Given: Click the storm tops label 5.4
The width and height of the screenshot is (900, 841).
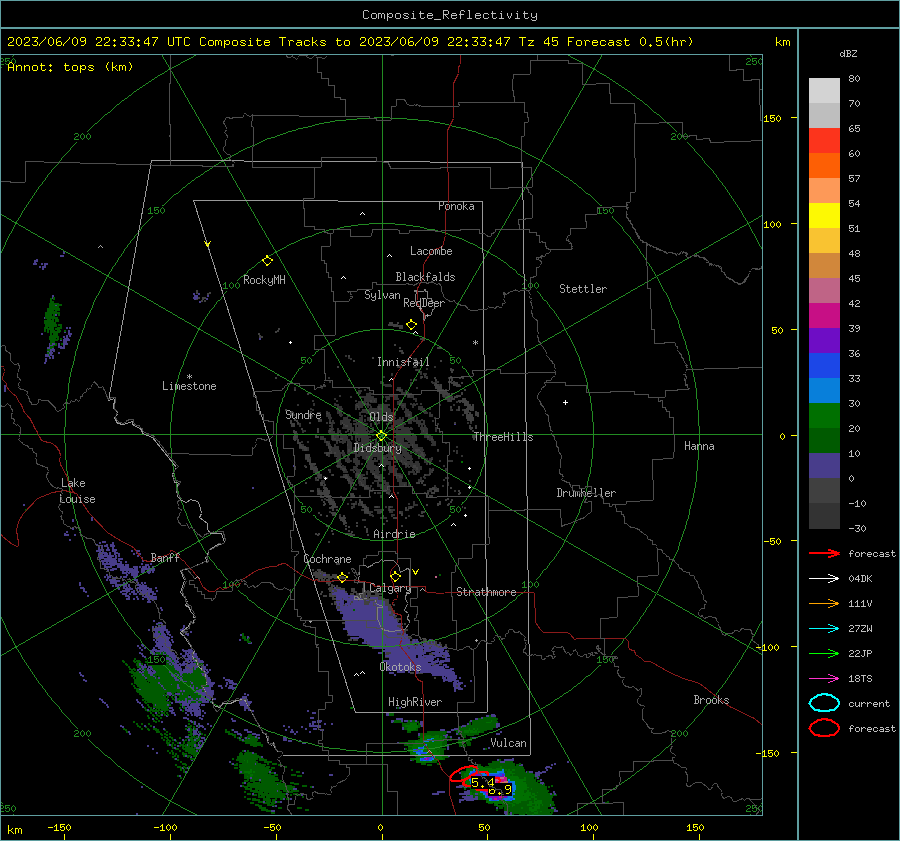Looking at the screenshot, I should 482,782.
